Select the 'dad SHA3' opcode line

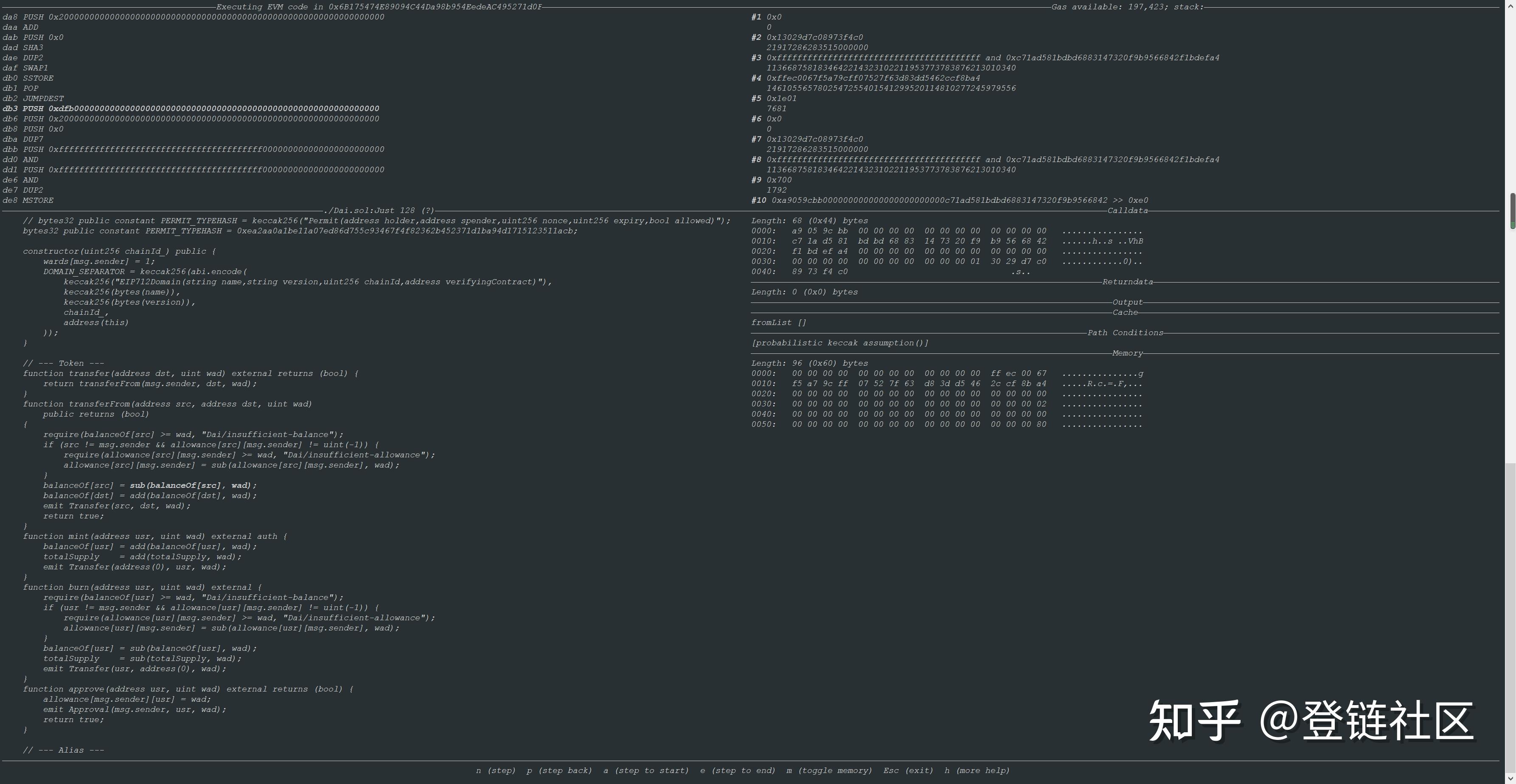click(23, 48)
